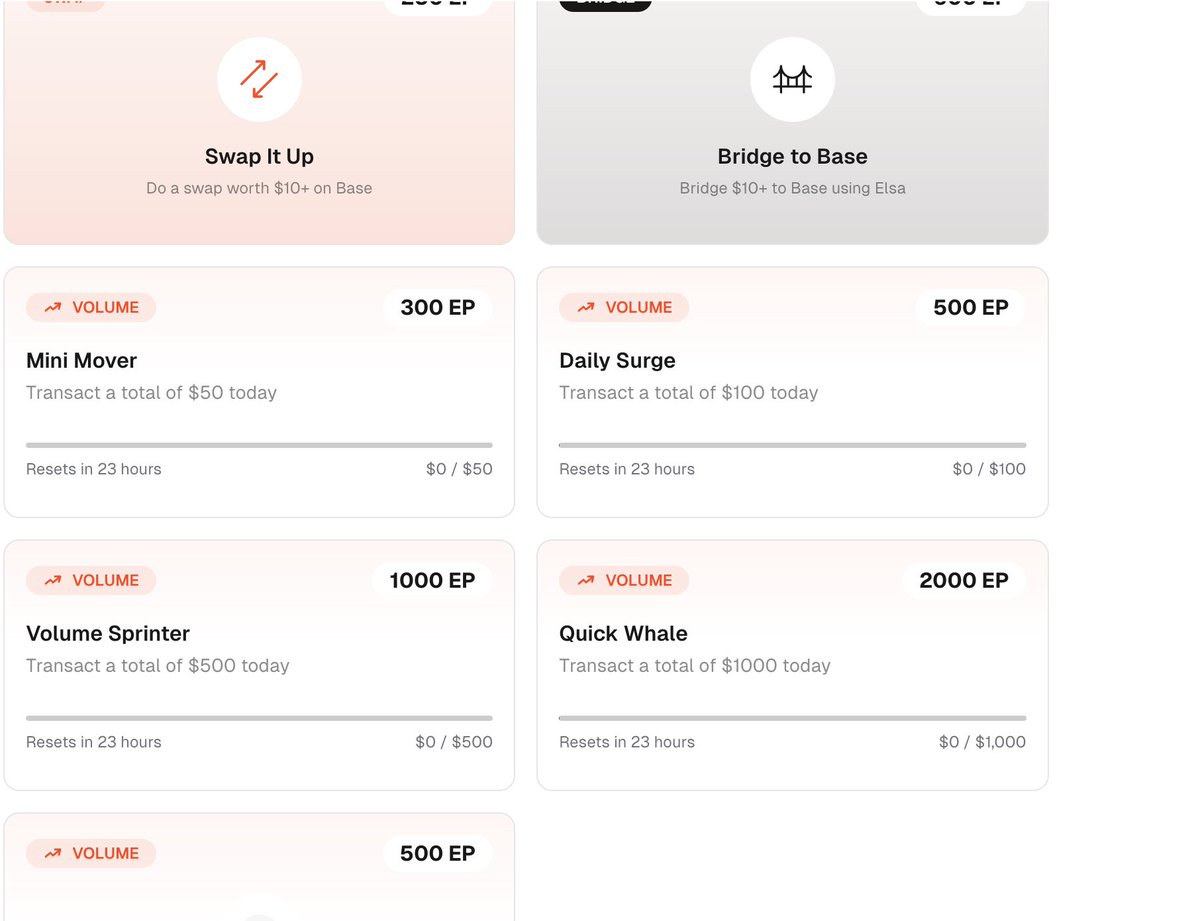Select the Daily Surge quest title
The image size is (1200, 921).
tap(617, 361)
